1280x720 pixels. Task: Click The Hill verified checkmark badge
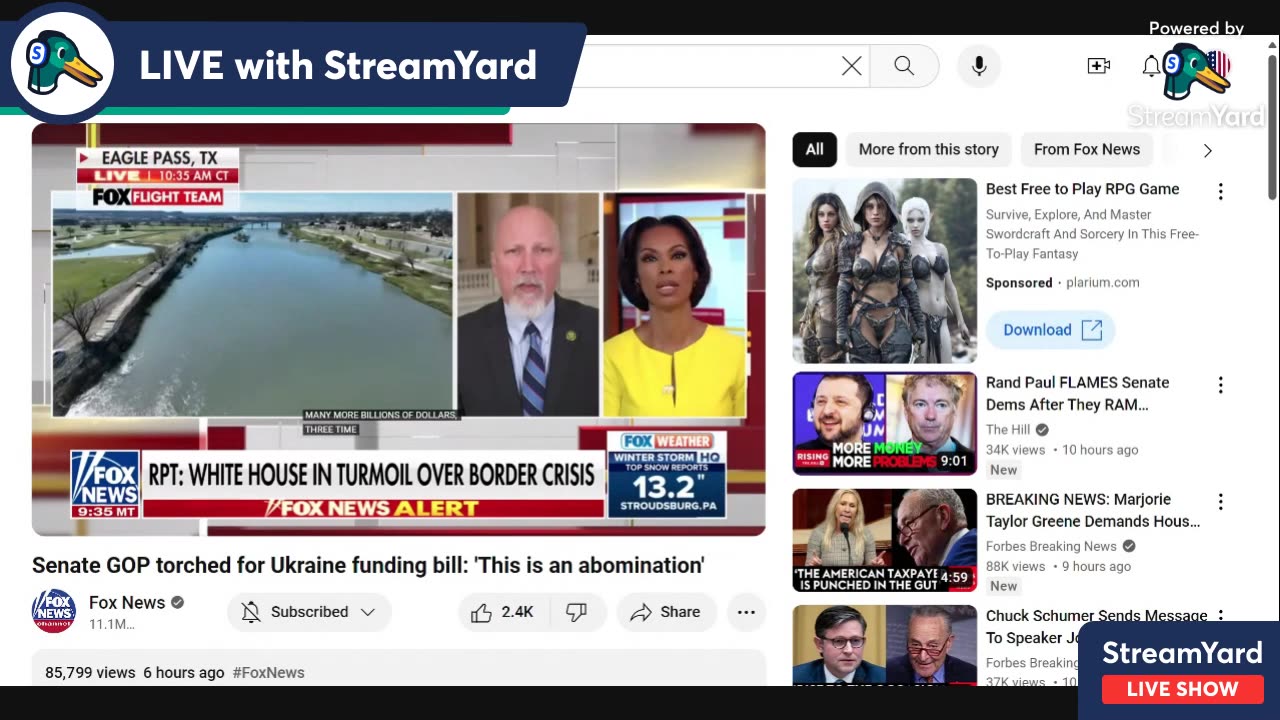point(1042,430)
